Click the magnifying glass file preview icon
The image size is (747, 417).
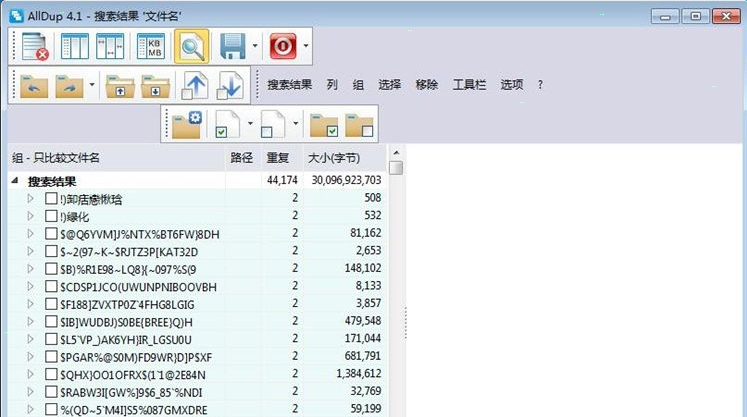point(192,47)
